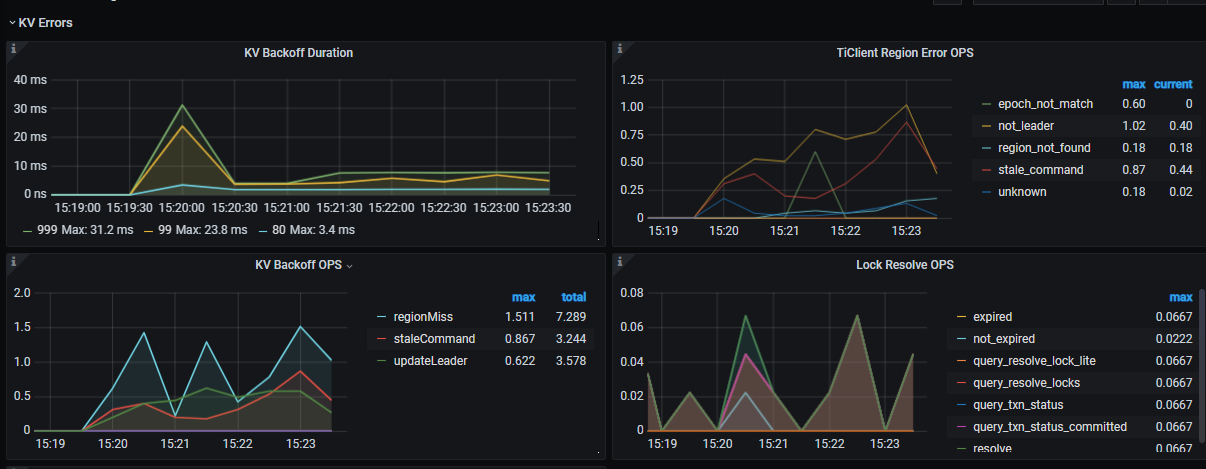Toggle query_resolve_lock_lite legend series
The height and width of the screenshot is (469, 1206).
pyautogui.click(x=1032, y=361)
